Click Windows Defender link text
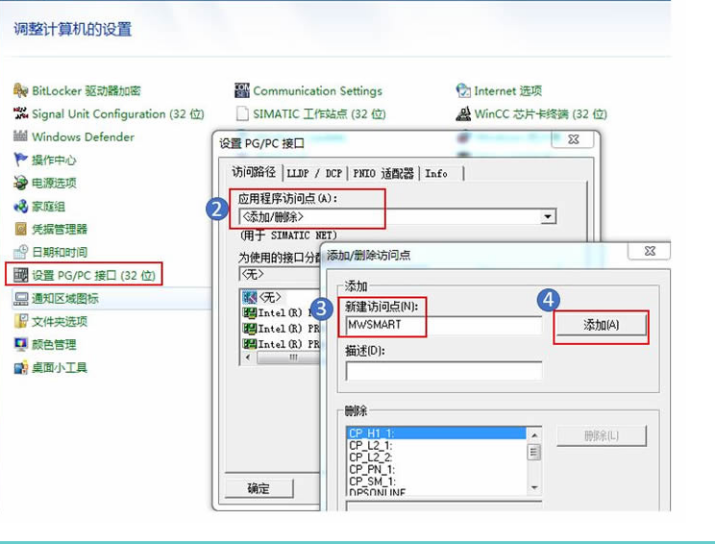 (83, 136)
